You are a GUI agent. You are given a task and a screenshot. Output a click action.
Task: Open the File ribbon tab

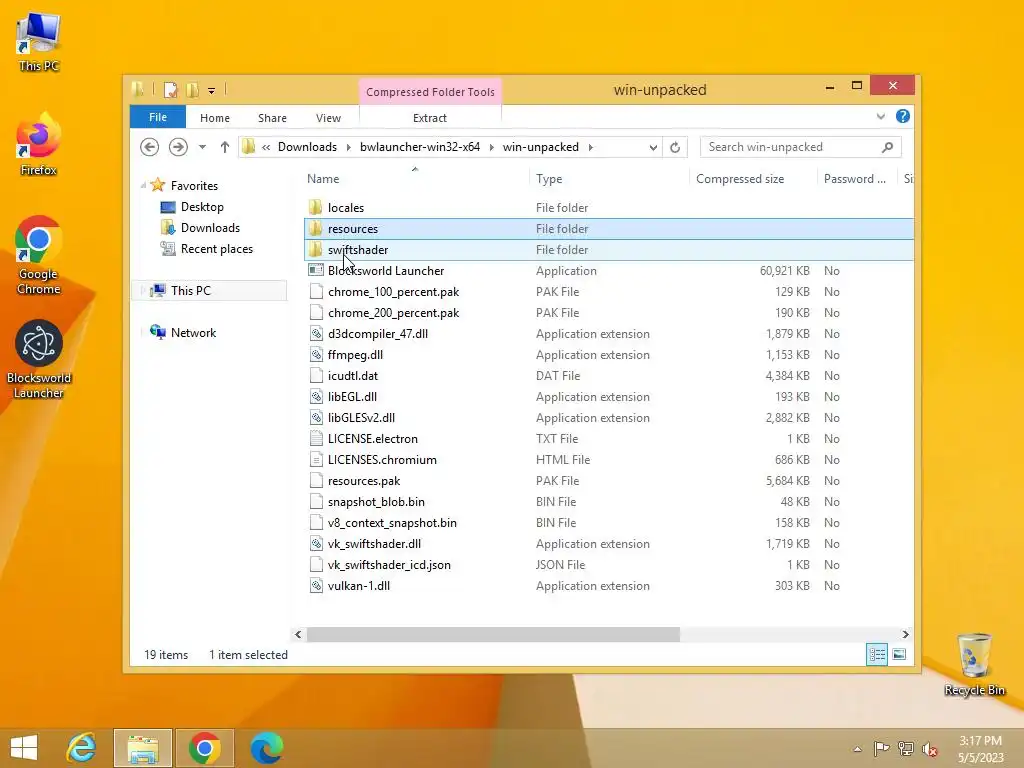point(158,117)
